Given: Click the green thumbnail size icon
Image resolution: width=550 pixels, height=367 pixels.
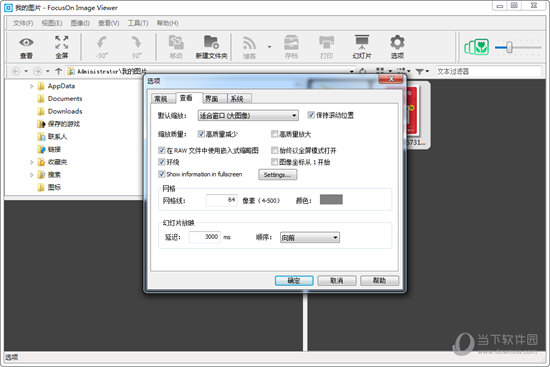Looking at the screenshot, I should pos(476,47).
